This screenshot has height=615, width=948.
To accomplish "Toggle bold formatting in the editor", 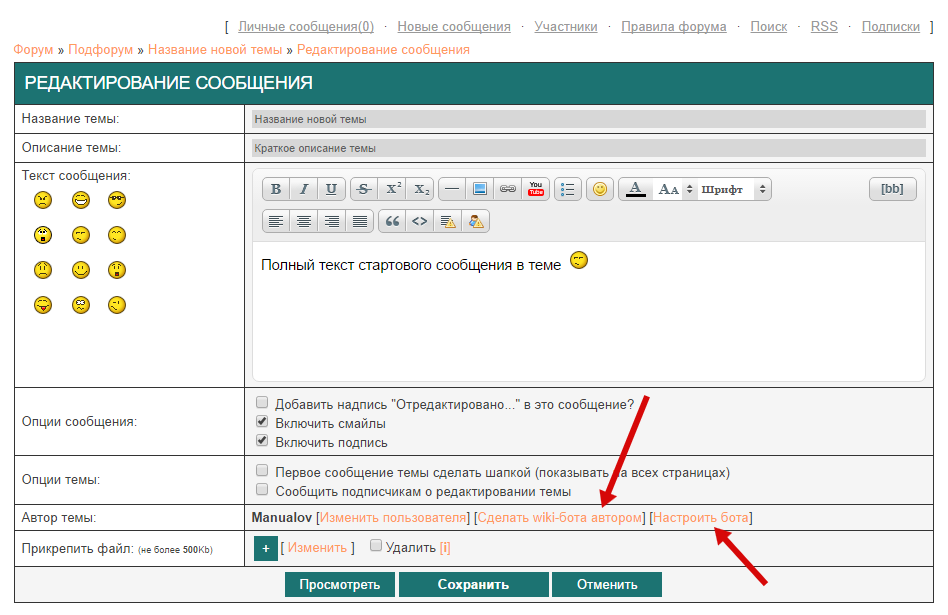I will click(276, 189).
